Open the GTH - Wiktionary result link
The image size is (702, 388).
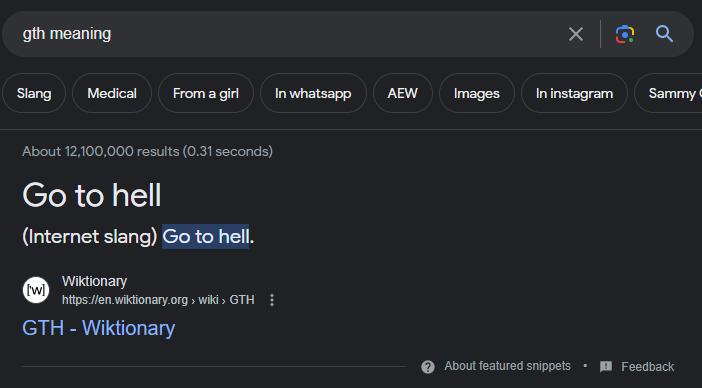[98, 328]
